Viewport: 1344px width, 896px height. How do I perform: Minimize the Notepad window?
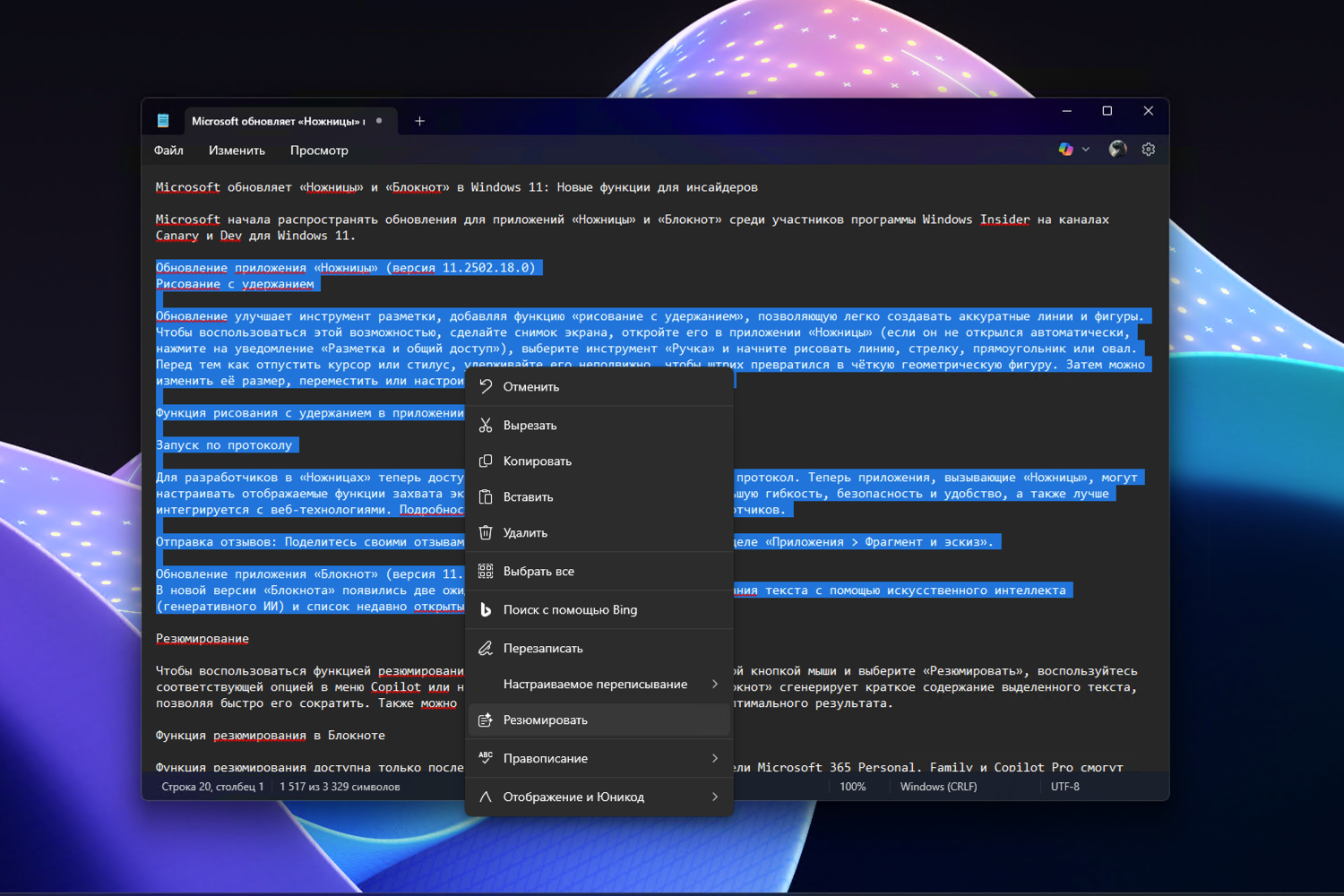tap(1066, 111)
